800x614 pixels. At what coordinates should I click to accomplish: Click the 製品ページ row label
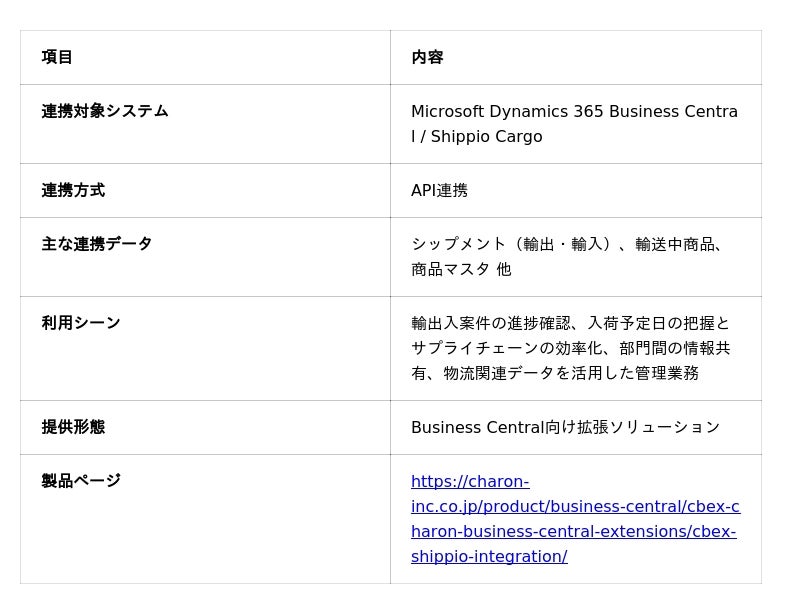(x=81, y=480)
